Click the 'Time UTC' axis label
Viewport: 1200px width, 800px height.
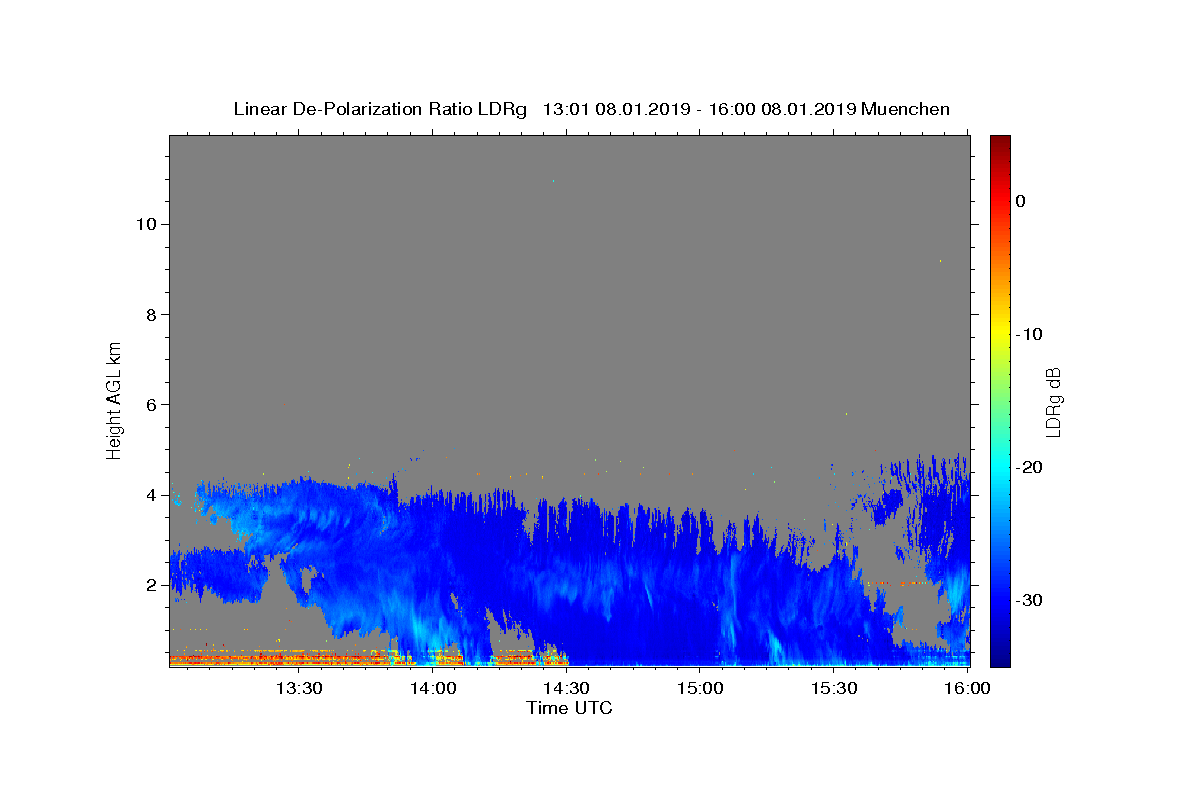pyautogui.click(x=569, y=708)
